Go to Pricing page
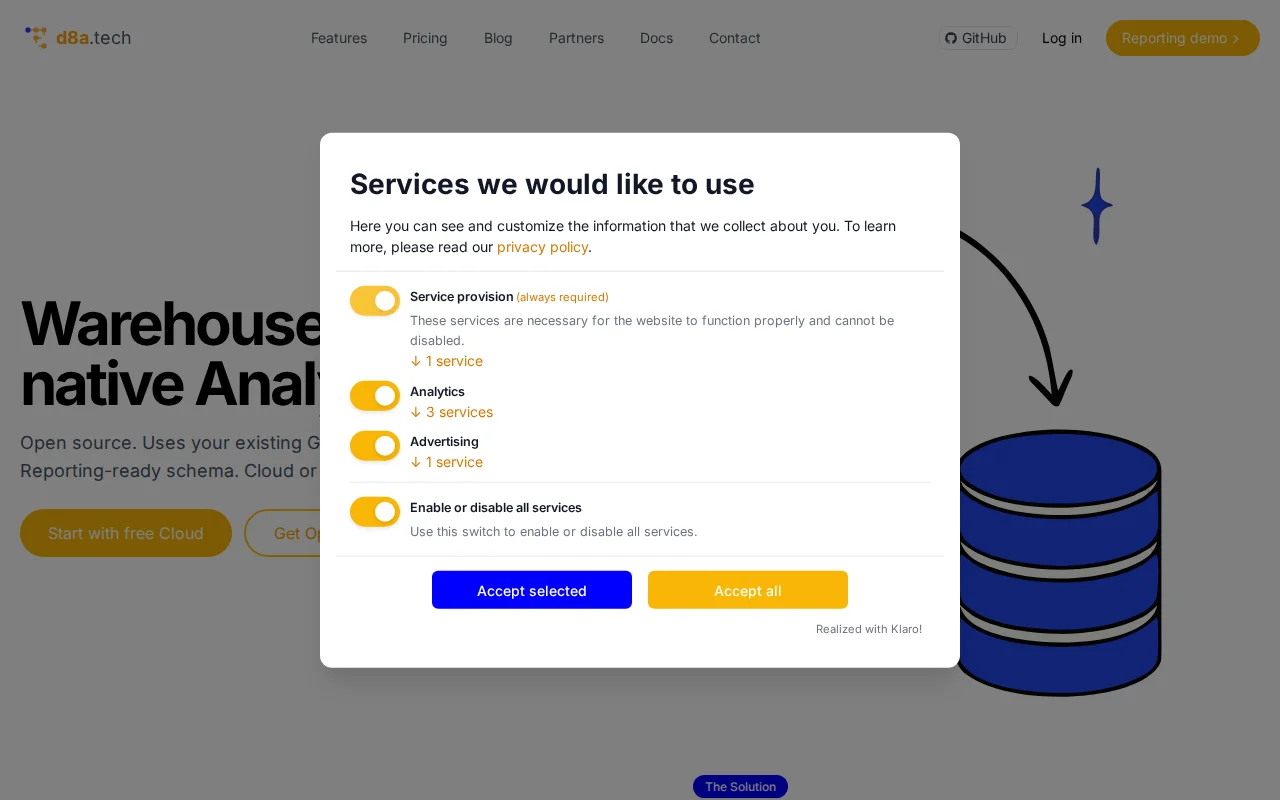 (425, 38)
